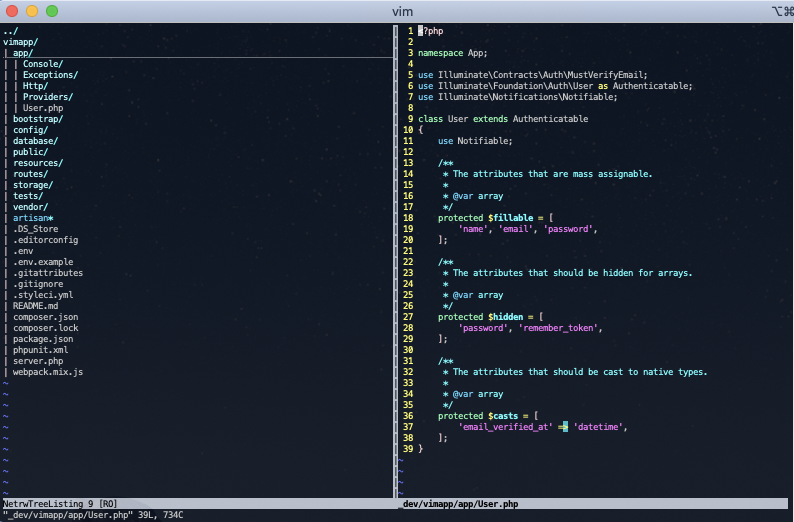The height and width of the screenshot is (522, 794).
Task: Open composer.json from the listing
Action: (45, 317)
